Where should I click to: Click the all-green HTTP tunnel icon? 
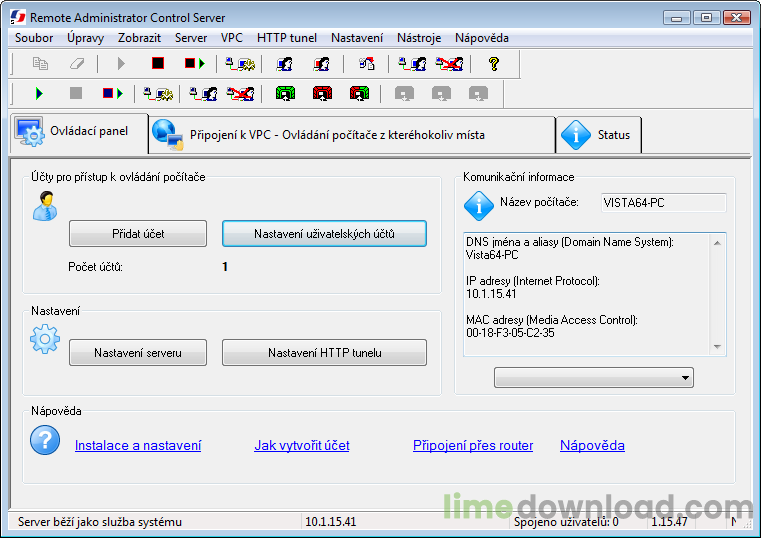pyautogui.click(x=285, y=93)
